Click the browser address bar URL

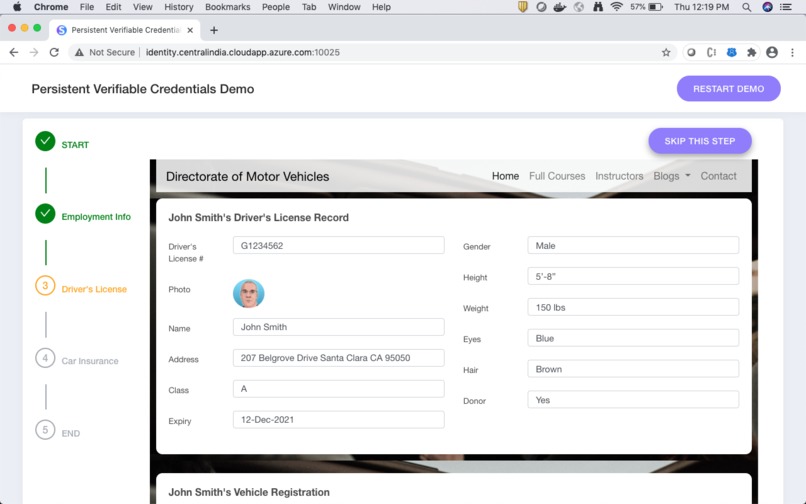(x=243, y=52)
